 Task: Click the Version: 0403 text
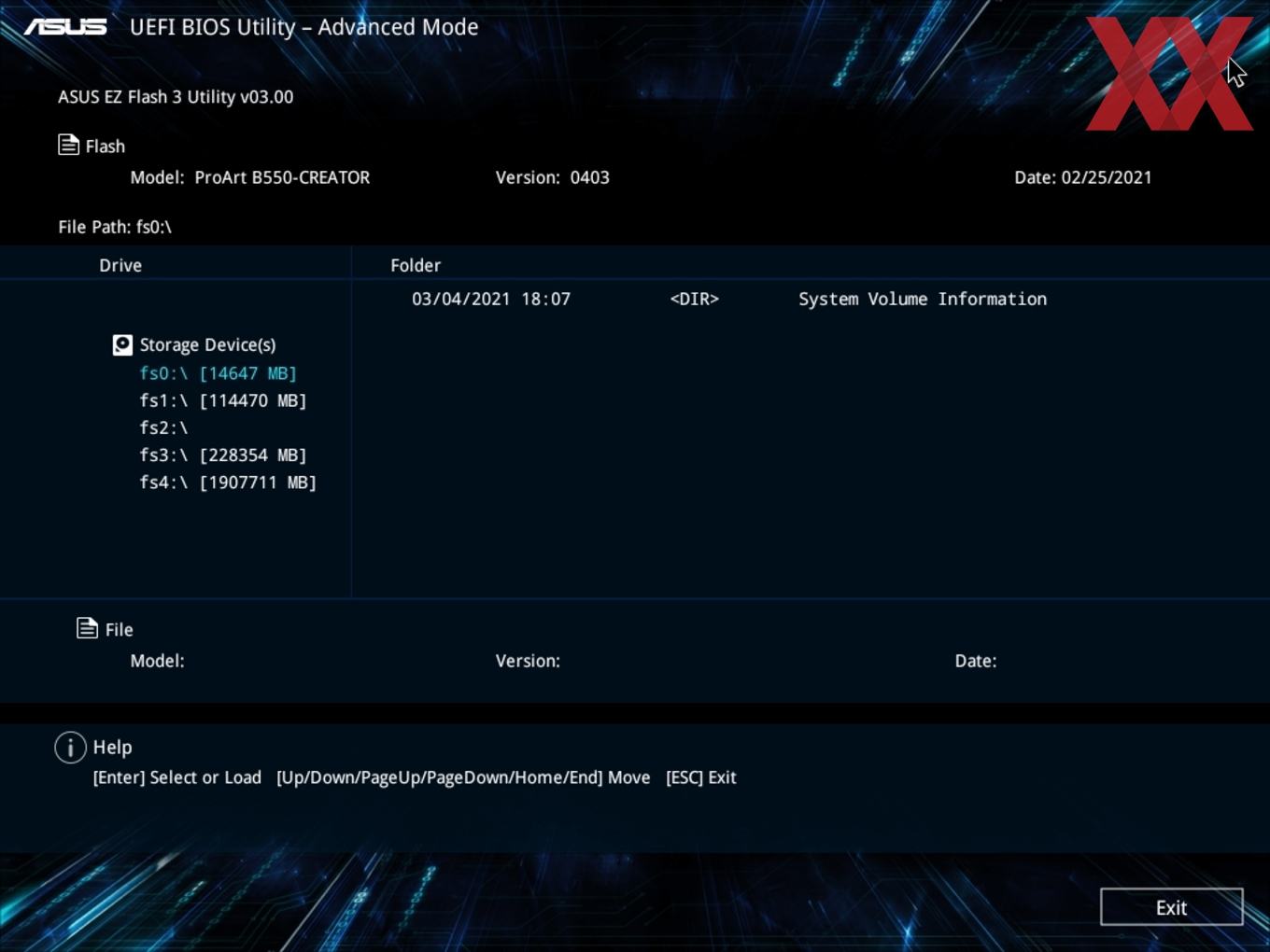coord(552,177)
